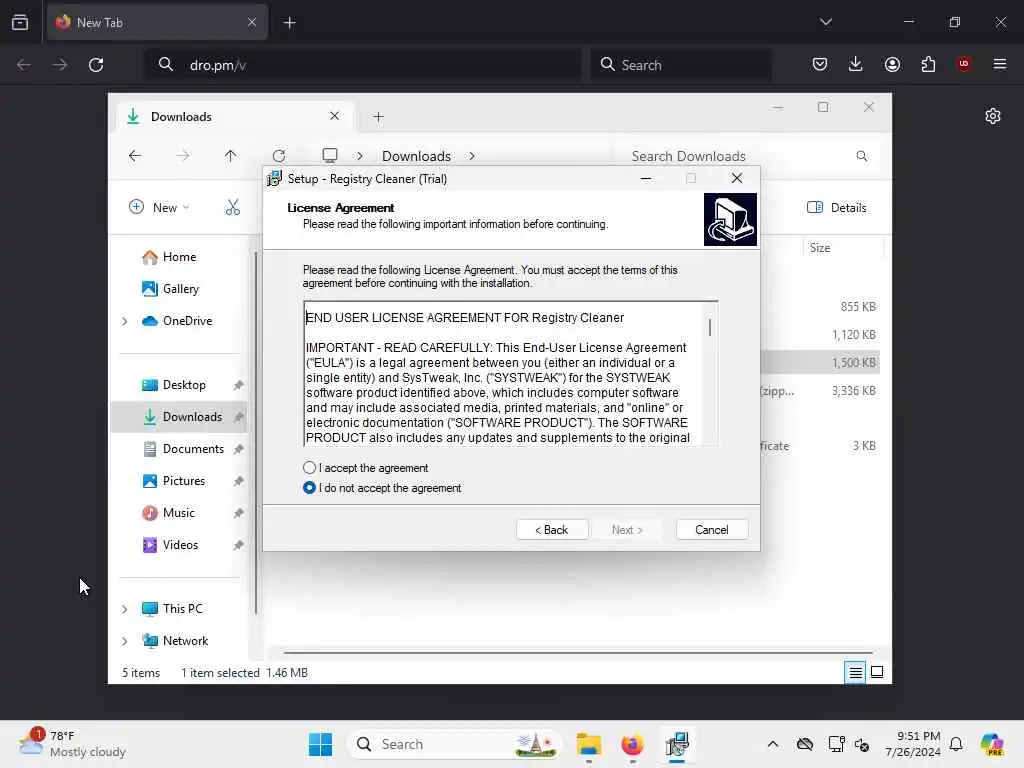Image resolution: width=1024 pixels, height=768 pixels.
Task: Toggle the Details pane button
Action: tap(837, 207)
